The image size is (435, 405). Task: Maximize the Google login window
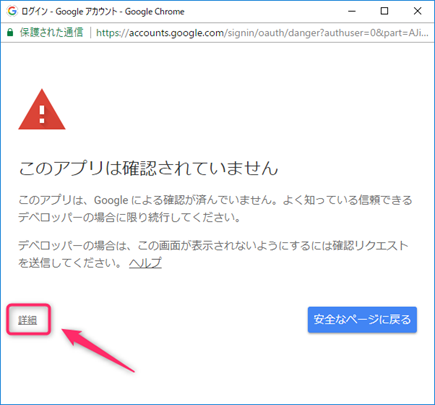[384, 11]
